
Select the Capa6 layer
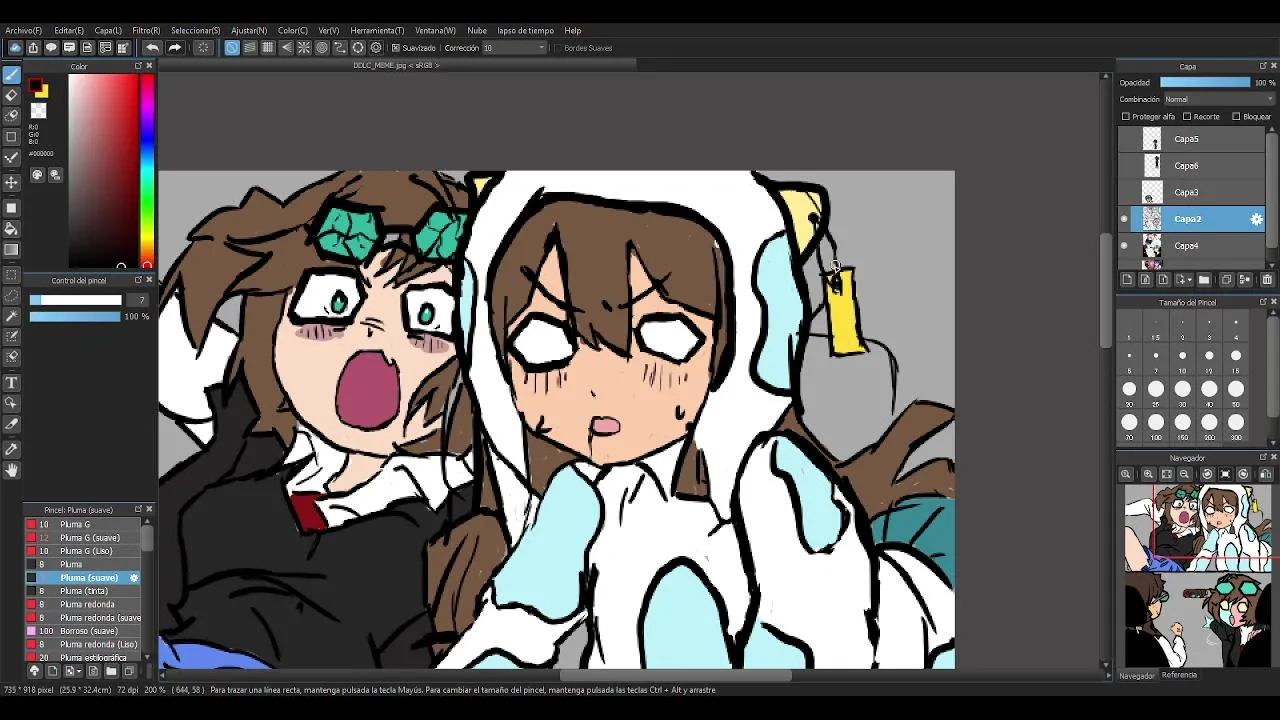(x=1192, y=166)
